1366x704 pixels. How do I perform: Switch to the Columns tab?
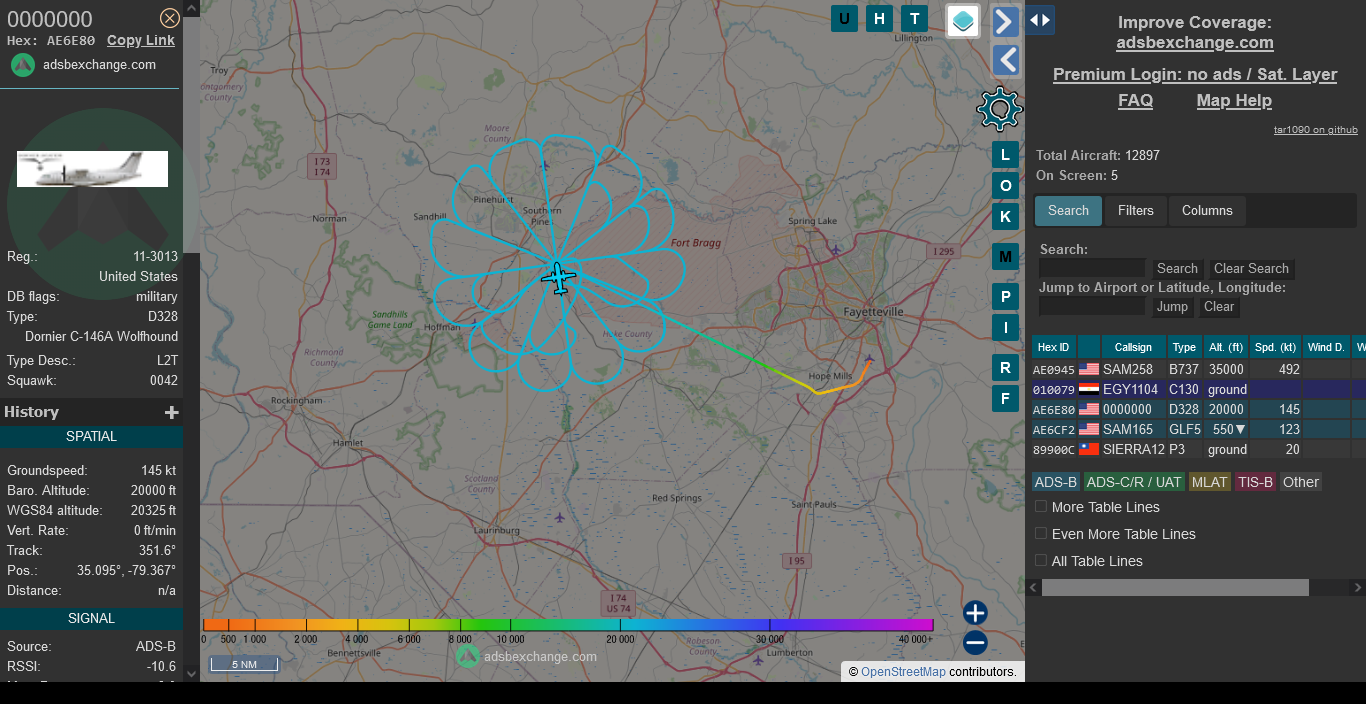(1207, 211)
